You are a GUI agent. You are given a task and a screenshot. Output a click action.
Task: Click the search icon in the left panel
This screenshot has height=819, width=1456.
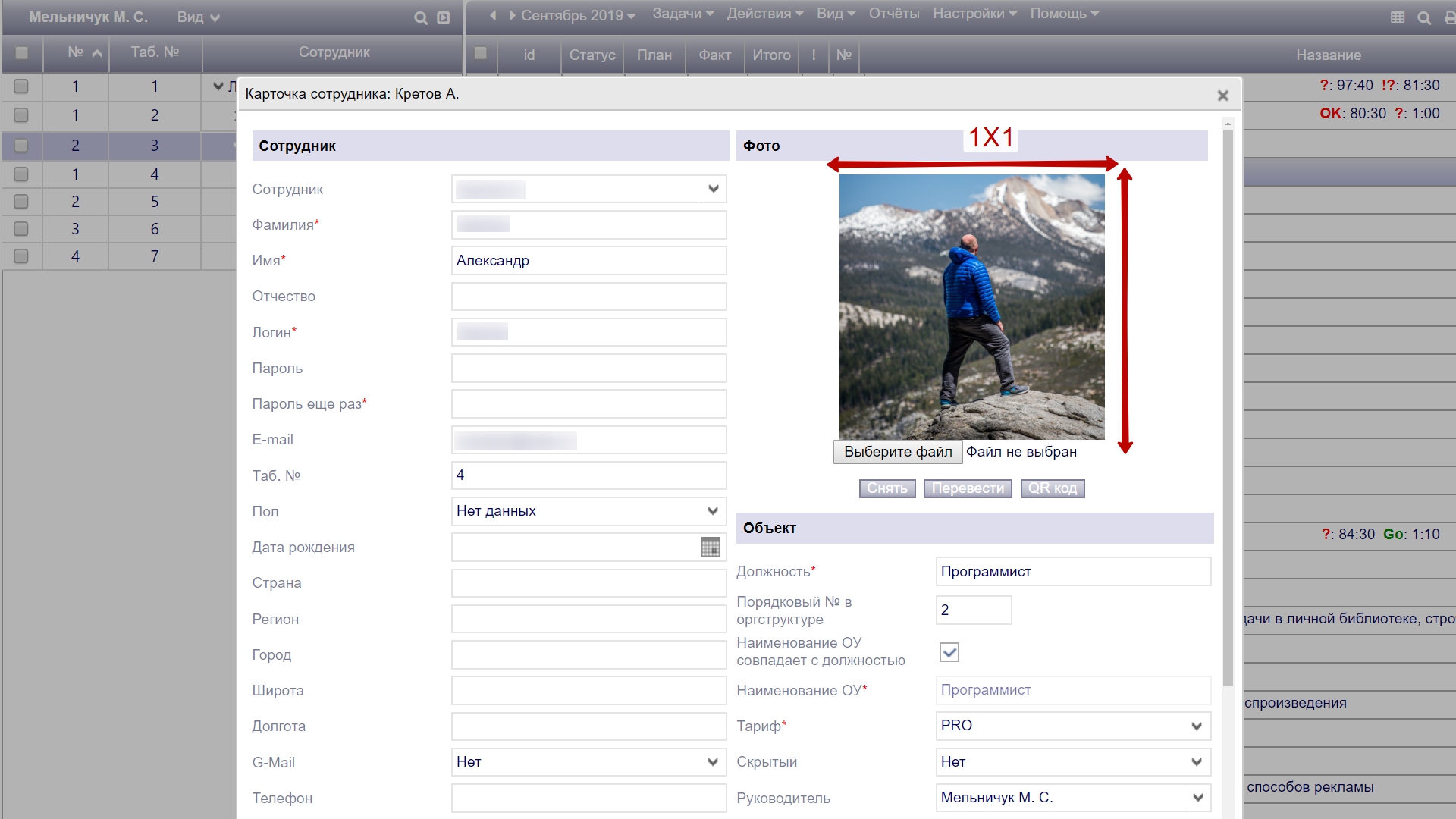[421, 18]
